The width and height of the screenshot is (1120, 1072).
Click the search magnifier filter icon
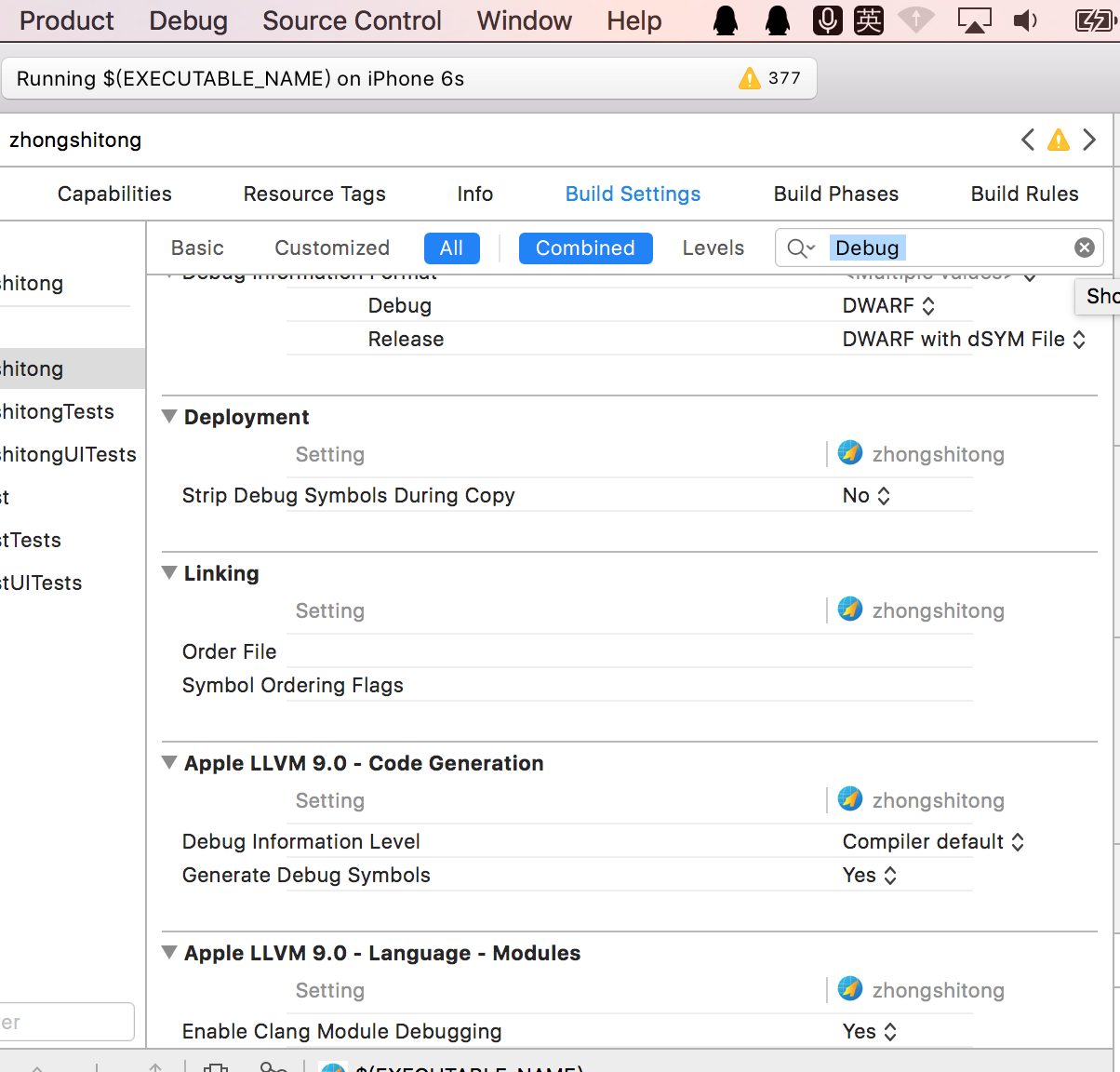pyautogui.click(x=800, y=248)
